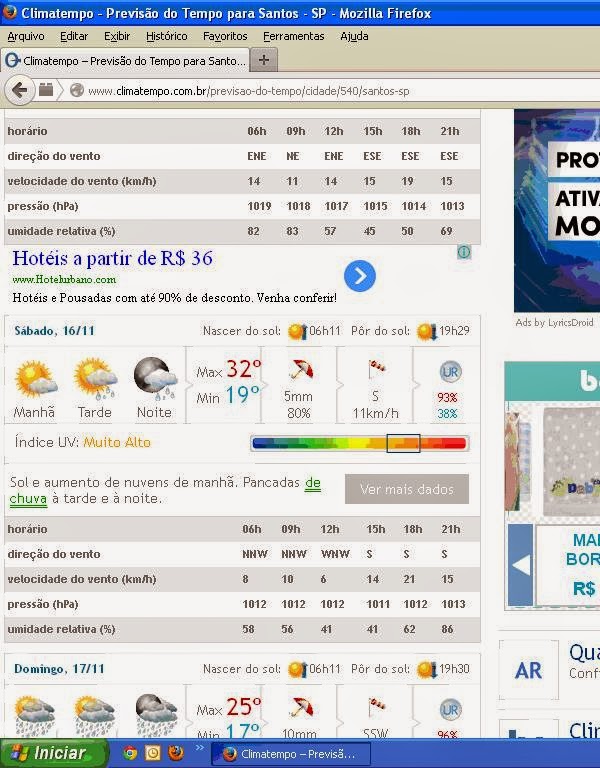Click Sunday's umbrella icon above 10mm
Image resolution: width=600 pixels, height=768 pixels.
[300, 708]
